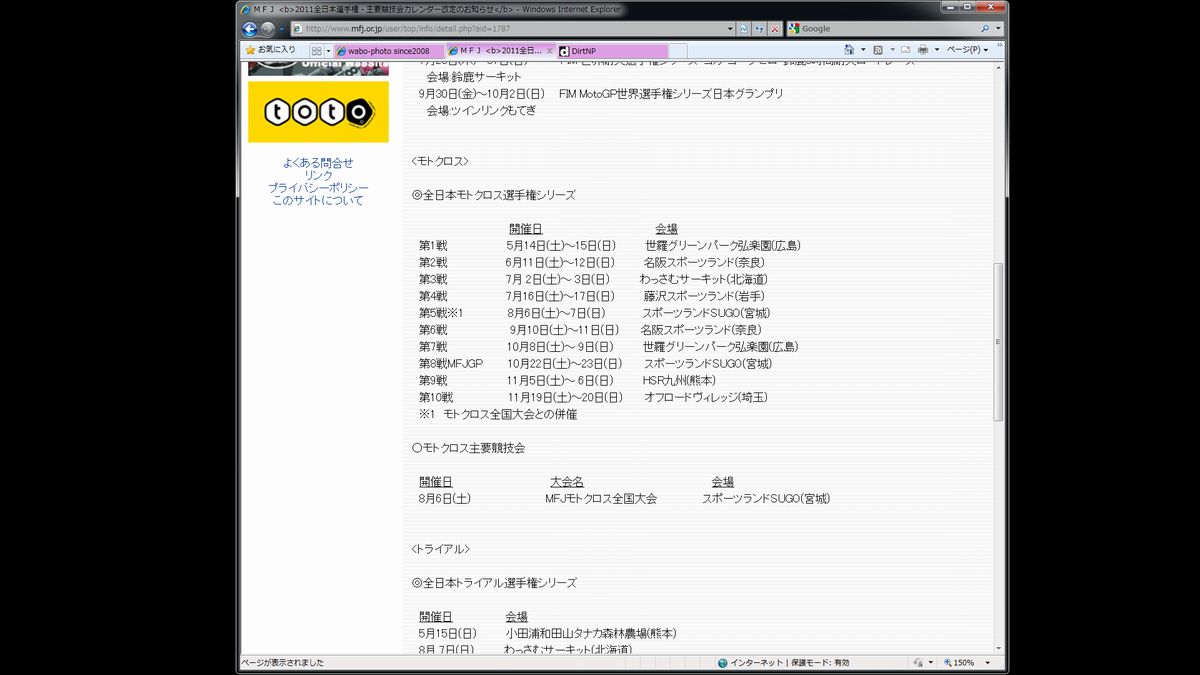Stop loading with the red X icon
Viewport: 1200px width, 675px height.
click(x=775, y=29)
